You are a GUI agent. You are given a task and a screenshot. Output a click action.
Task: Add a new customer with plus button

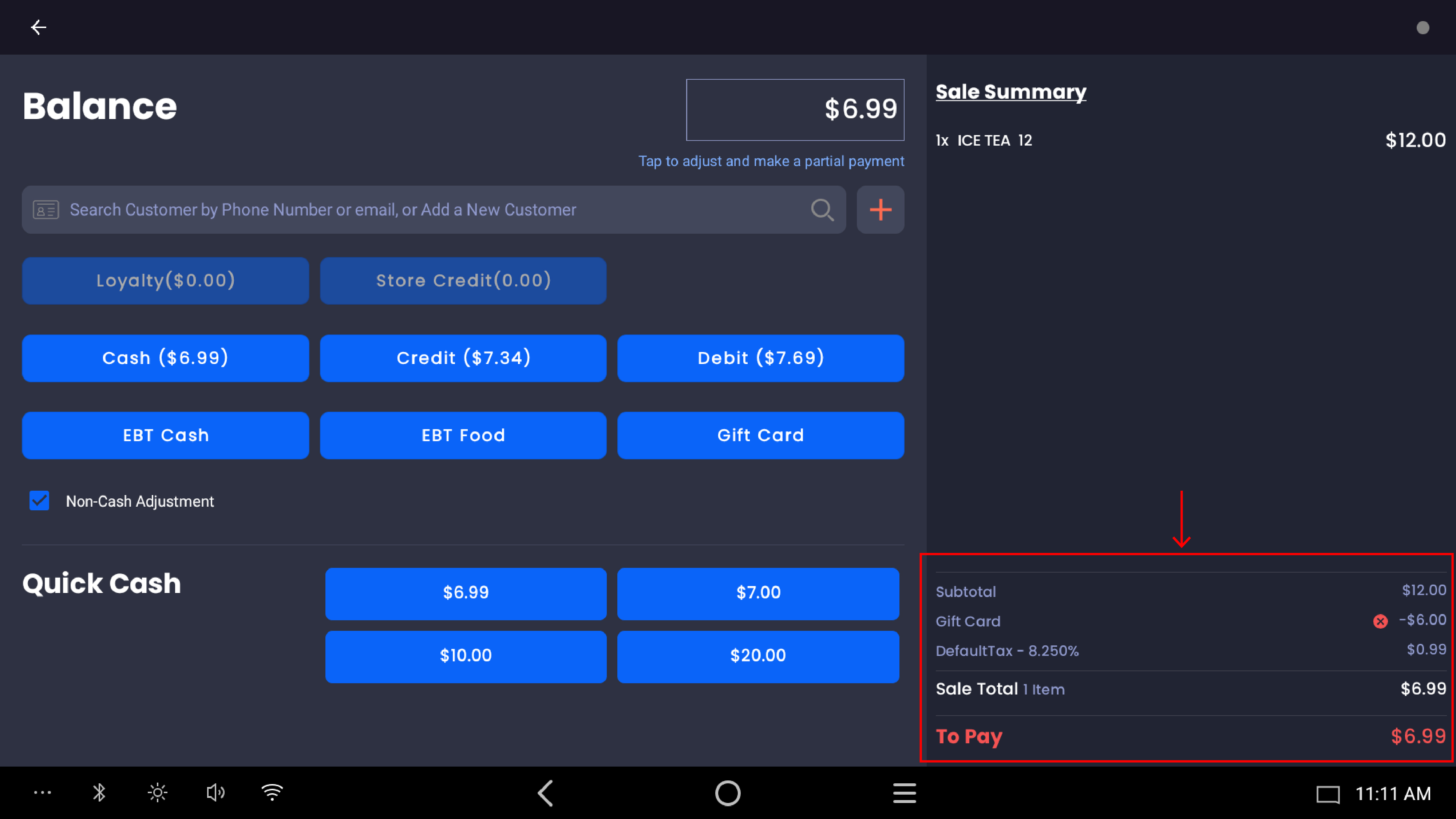(880, 210)
